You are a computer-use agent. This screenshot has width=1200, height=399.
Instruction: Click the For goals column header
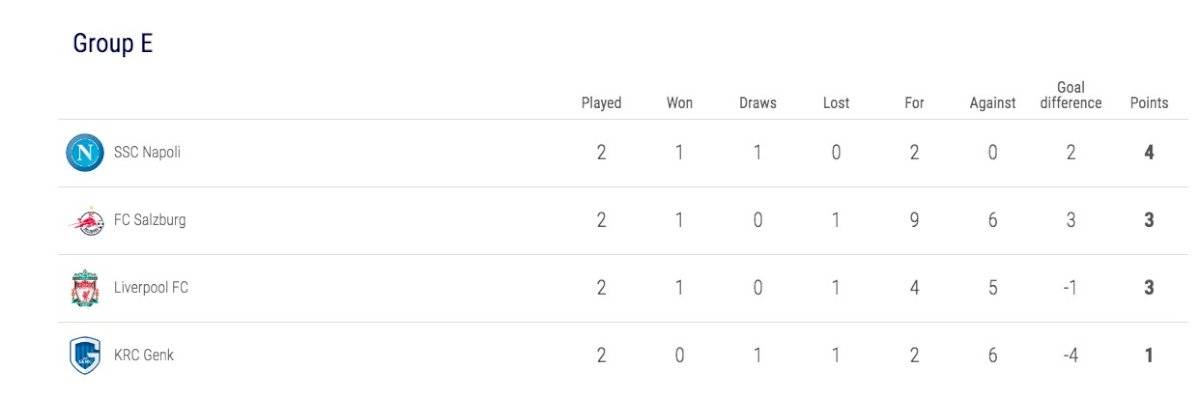(914, 103)
